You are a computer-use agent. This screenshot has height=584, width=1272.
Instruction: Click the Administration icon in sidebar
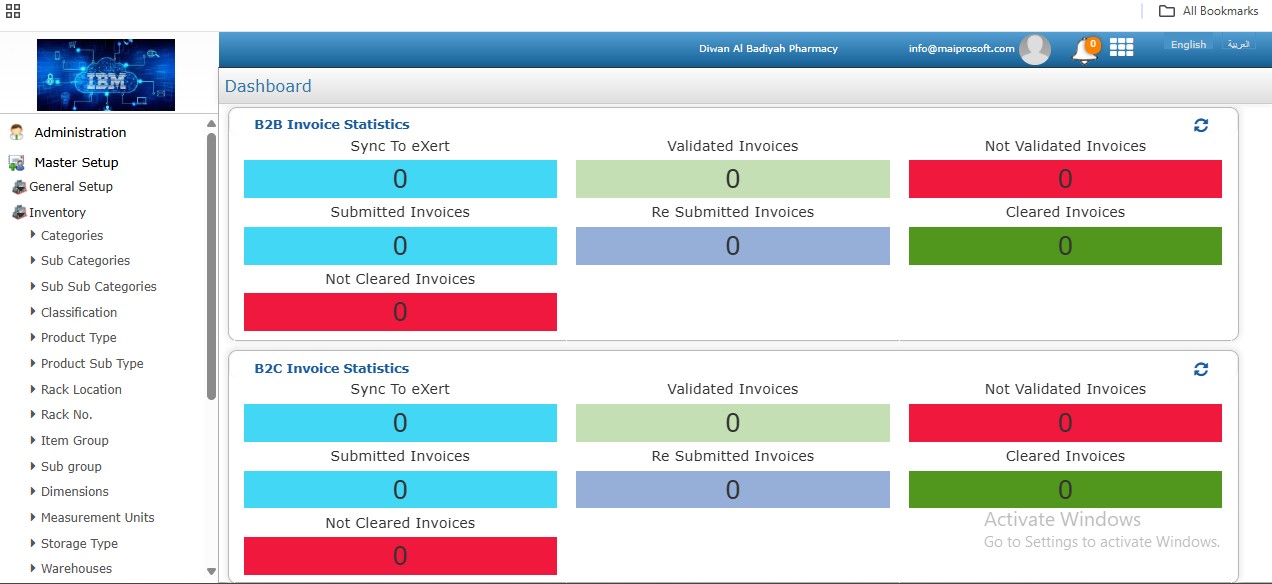tap(16, 132)
